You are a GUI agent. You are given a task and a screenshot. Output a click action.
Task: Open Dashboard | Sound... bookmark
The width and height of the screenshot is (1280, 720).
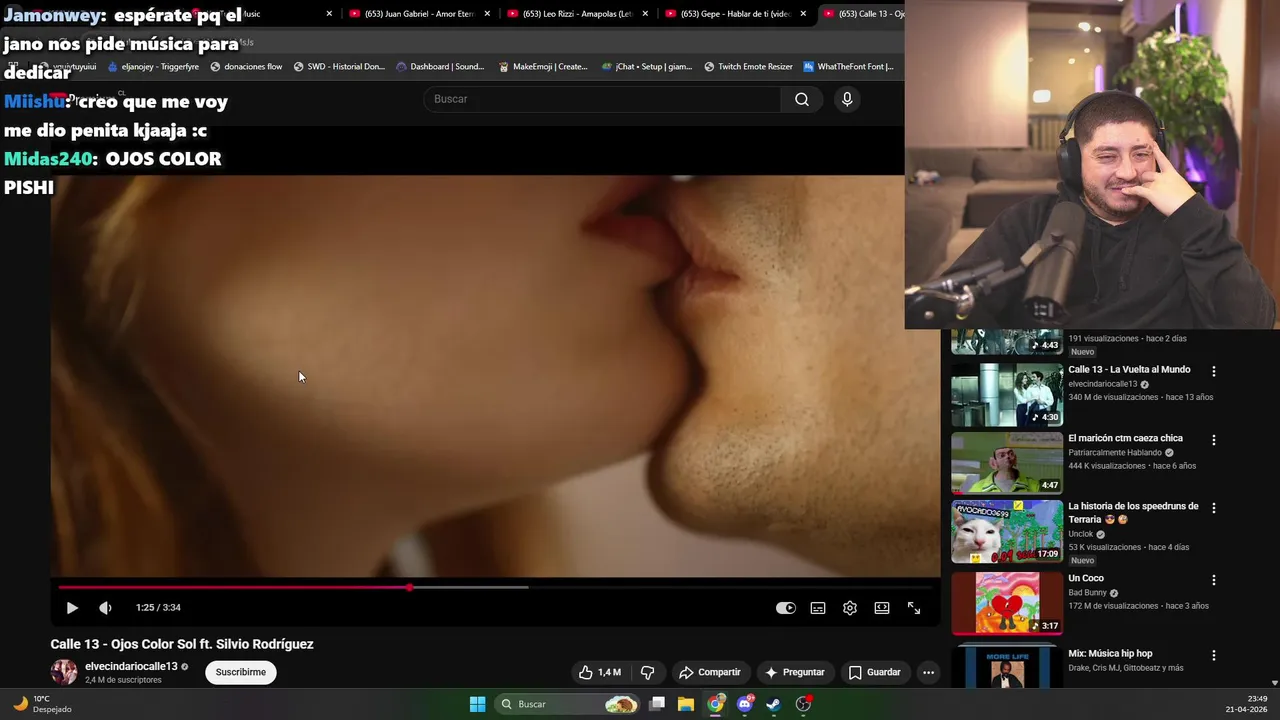440,67
